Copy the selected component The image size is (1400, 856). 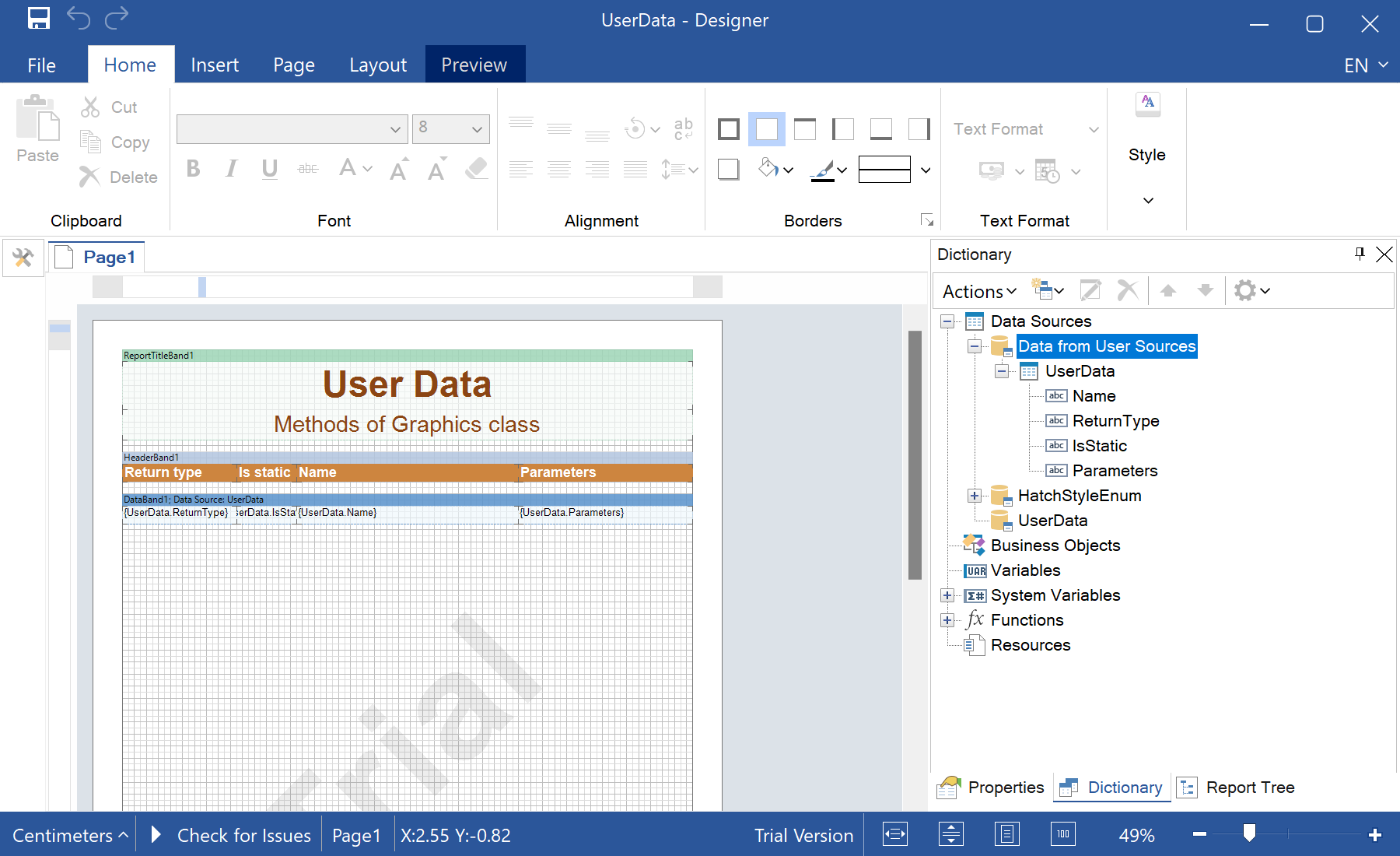(x=115, y=142)
